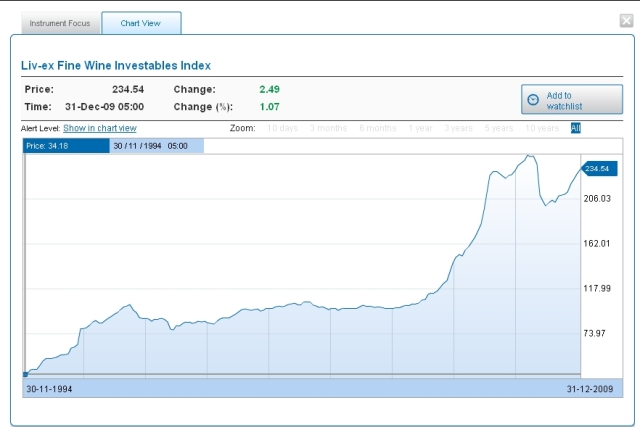Close the chart panel with X
This screenshot has height=427, width=640.
(626, 20)
